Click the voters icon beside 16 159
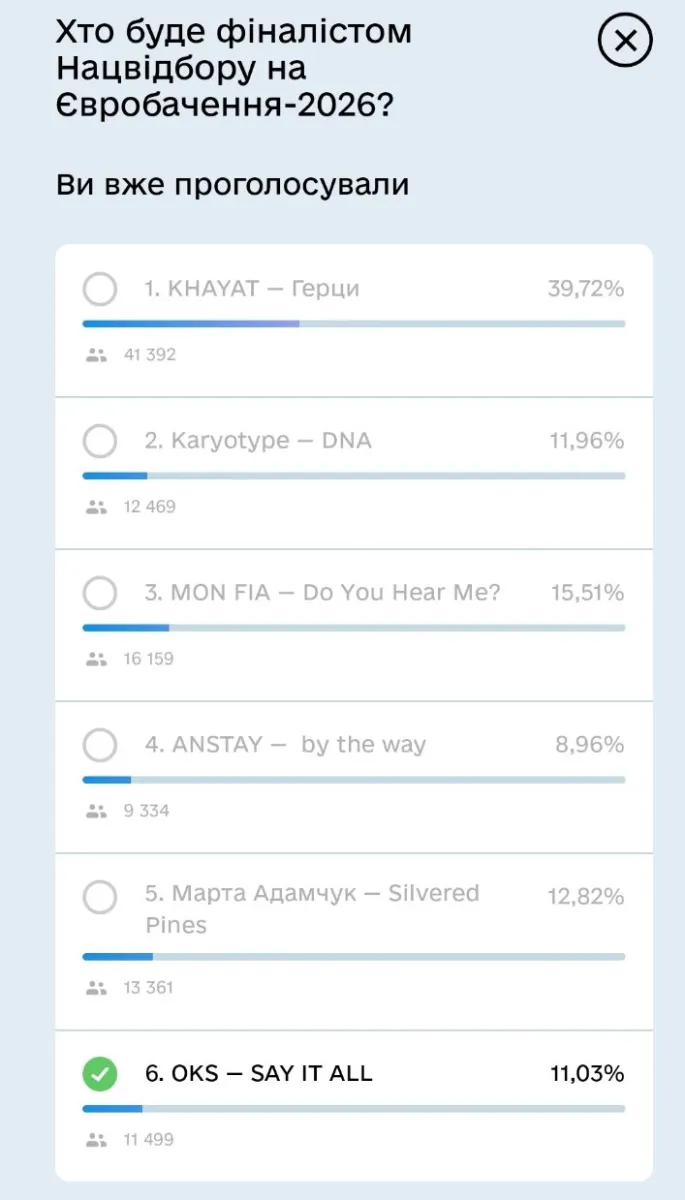This screenshot has height=1200, width=685. (x=96, y=659)
